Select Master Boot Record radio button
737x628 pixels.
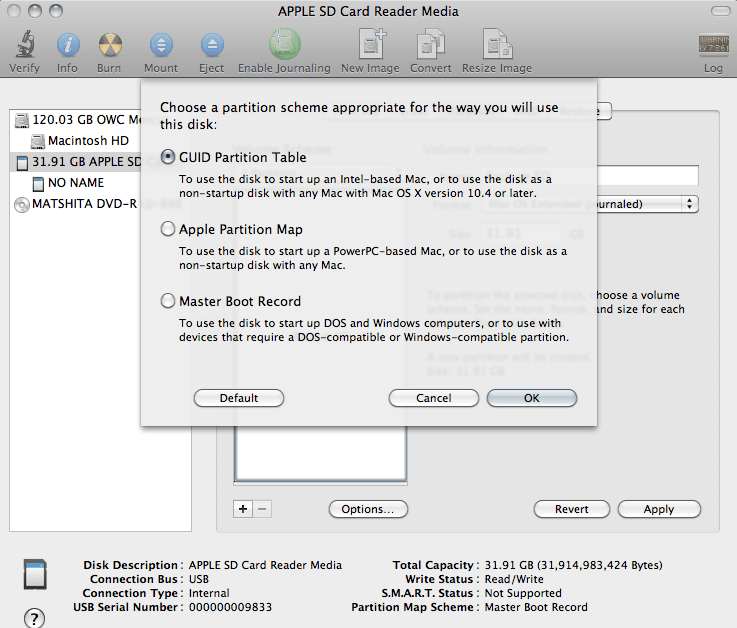click(x=168, y=301)
